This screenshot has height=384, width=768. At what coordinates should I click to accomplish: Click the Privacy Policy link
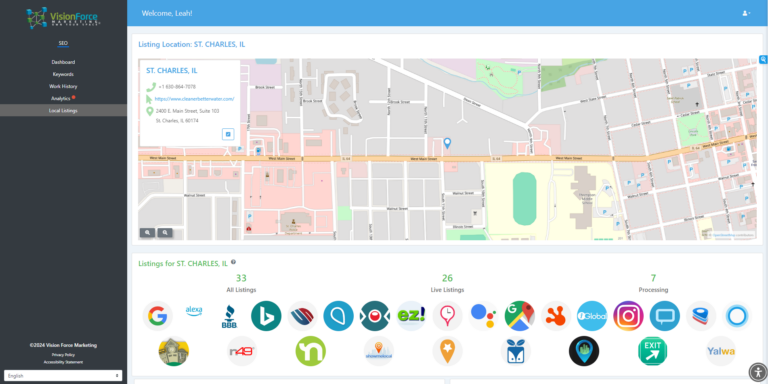coord(63,355)
